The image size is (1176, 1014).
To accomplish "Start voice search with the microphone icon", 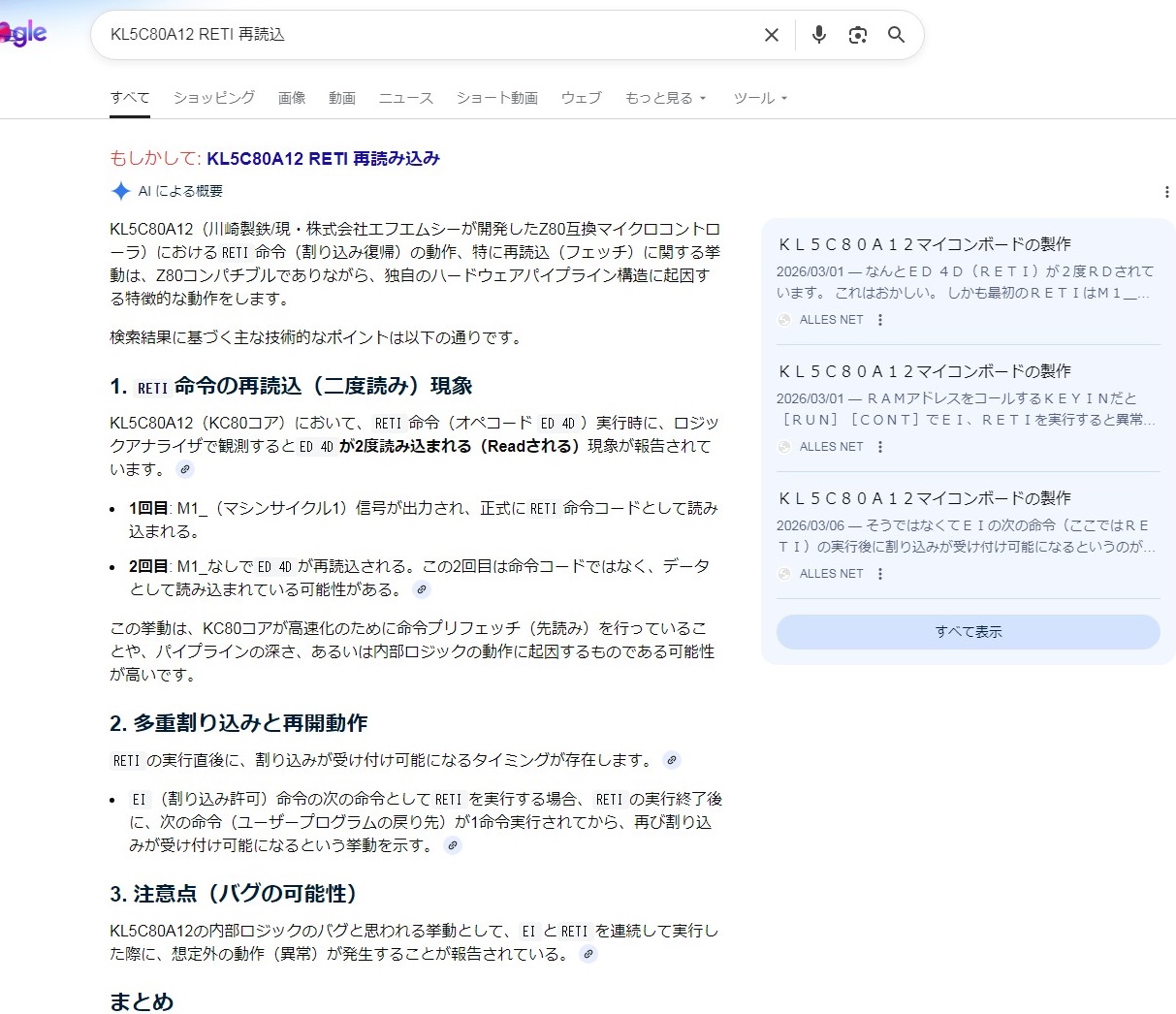I will pyautogui.click(x=819, y=35).
